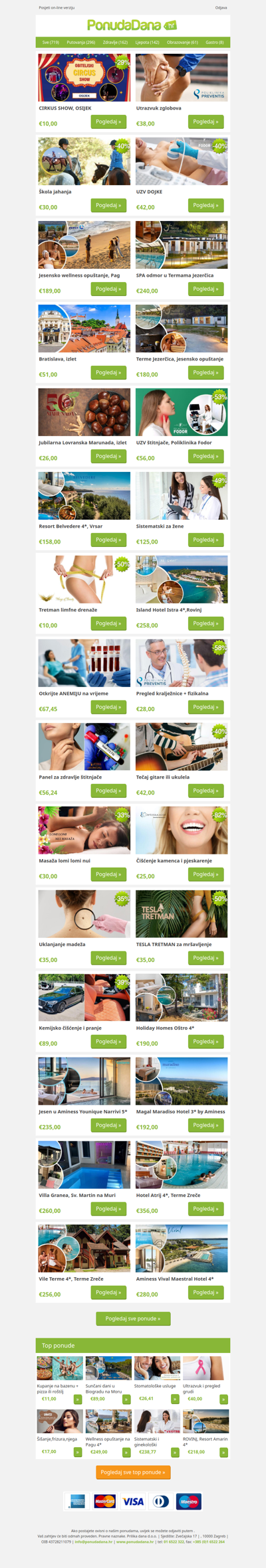
Task: Click the American Express card icon
Action: coord(77,1501)
